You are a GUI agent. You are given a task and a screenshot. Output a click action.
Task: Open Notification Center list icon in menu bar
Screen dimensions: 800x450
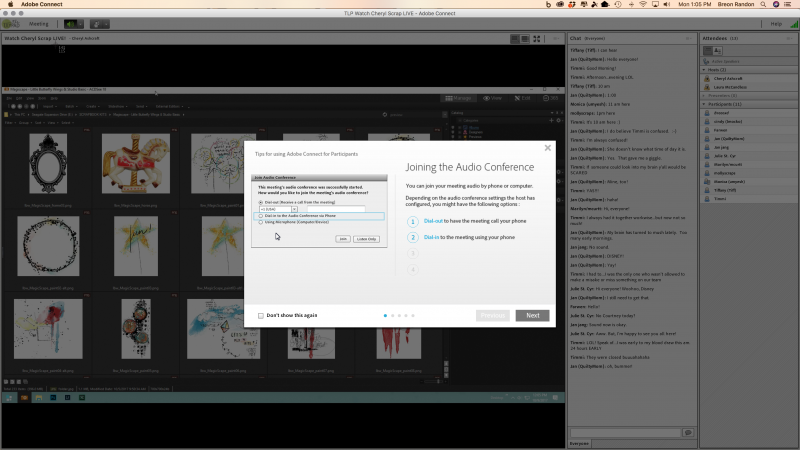788,4
